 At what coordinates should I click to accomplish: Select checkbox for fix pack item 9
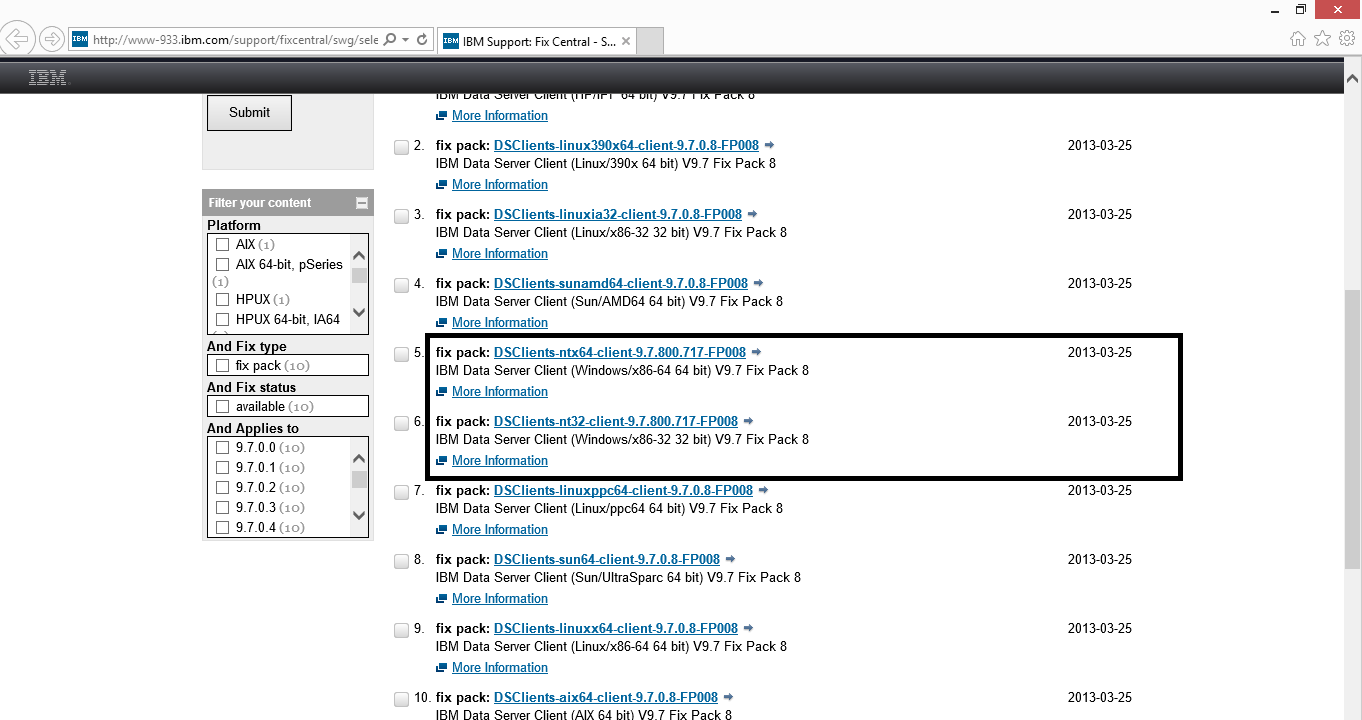click(401, 630)
